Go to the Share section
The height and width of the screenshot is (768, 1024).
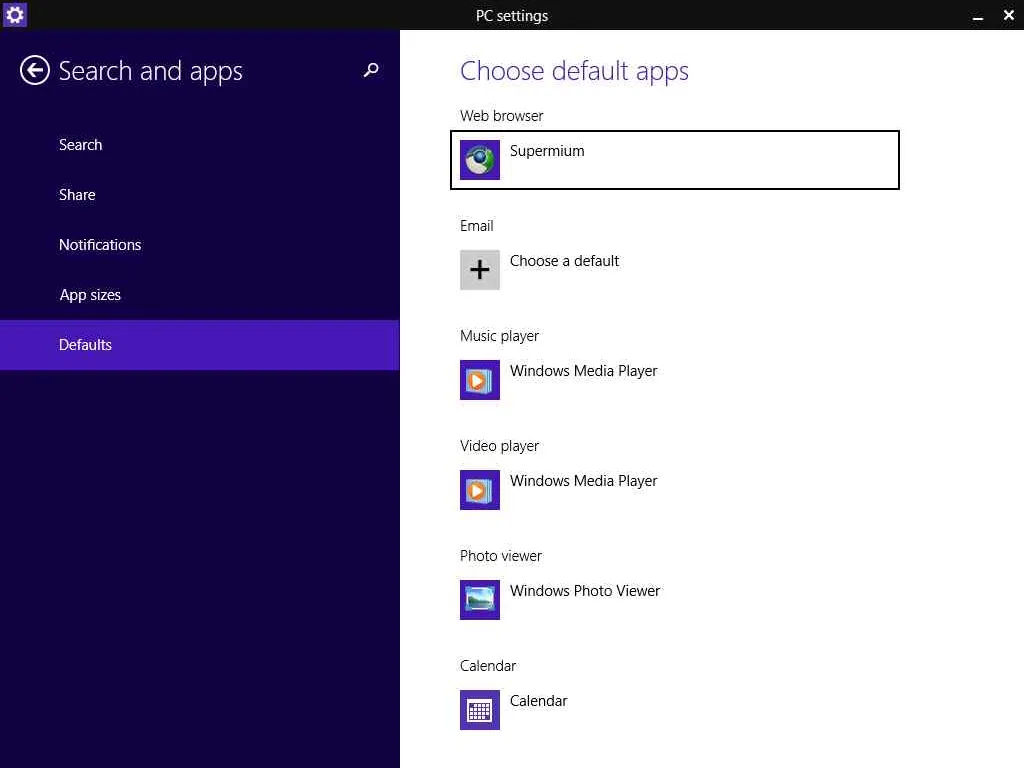click(77, 195)
